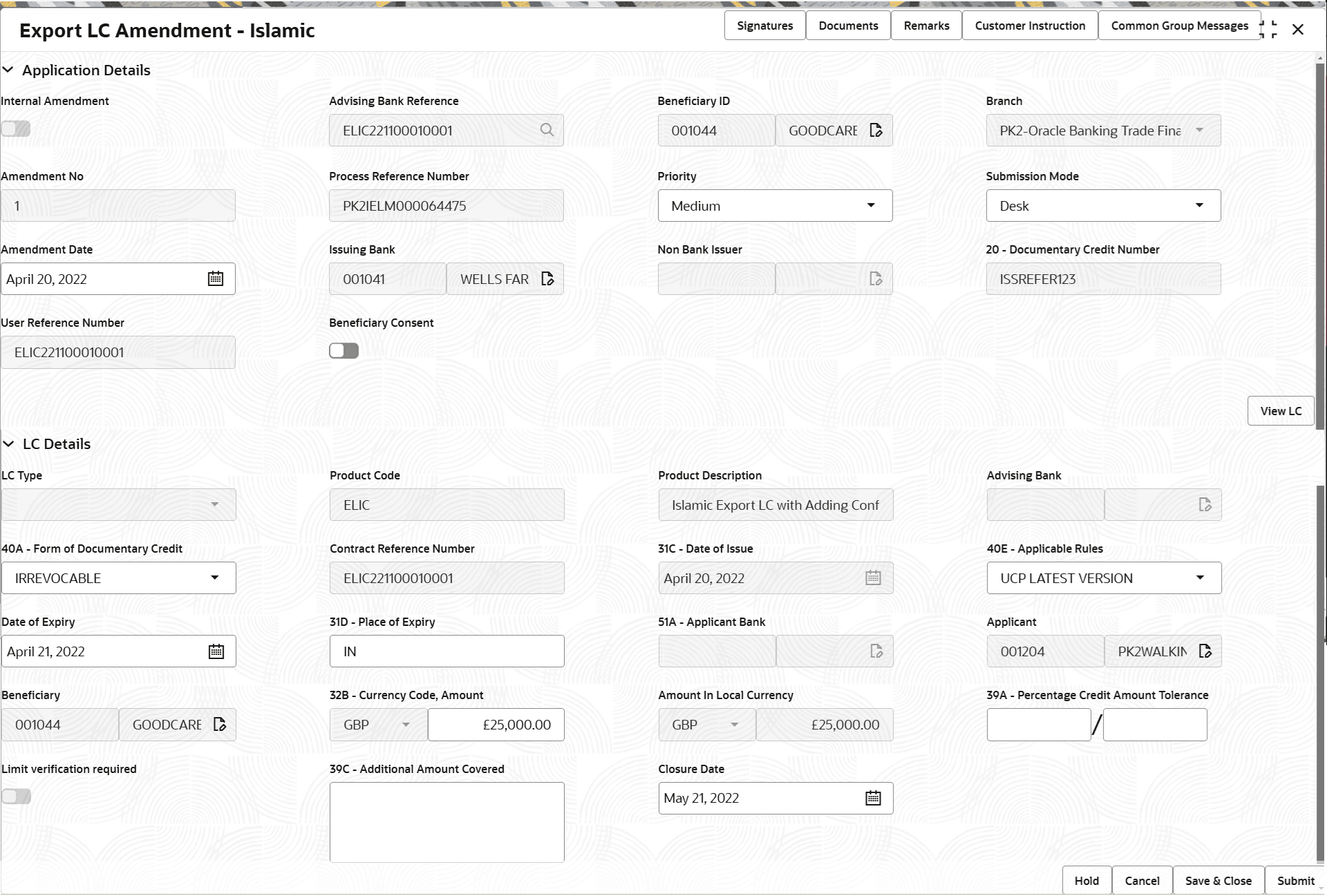Click the View LC button
This screenshot has width=1327, height=896.
tap(1280, 410)
